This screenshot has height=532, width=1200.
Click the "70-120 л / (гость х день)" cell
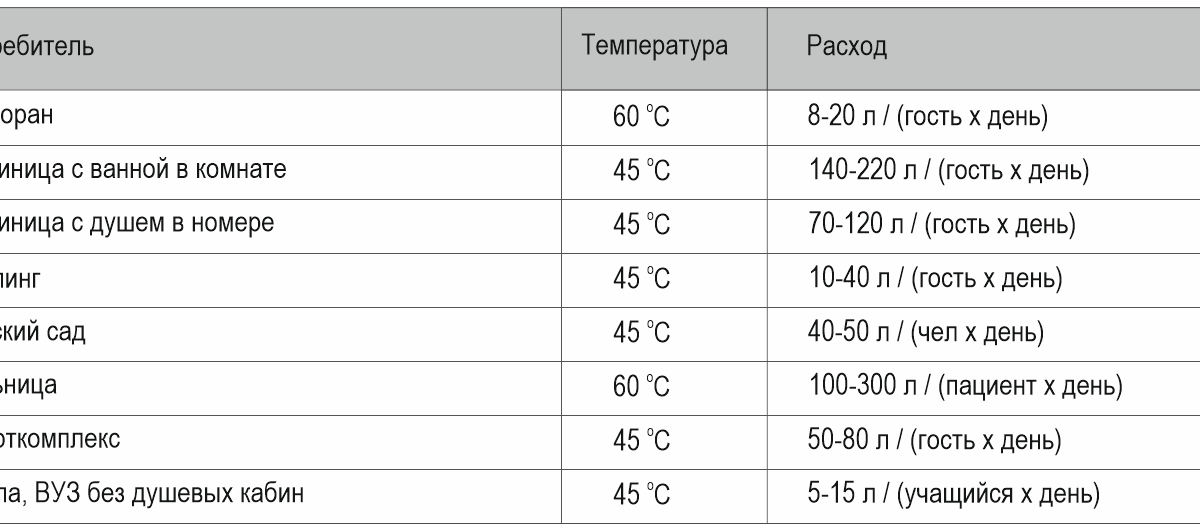(942, 225)
